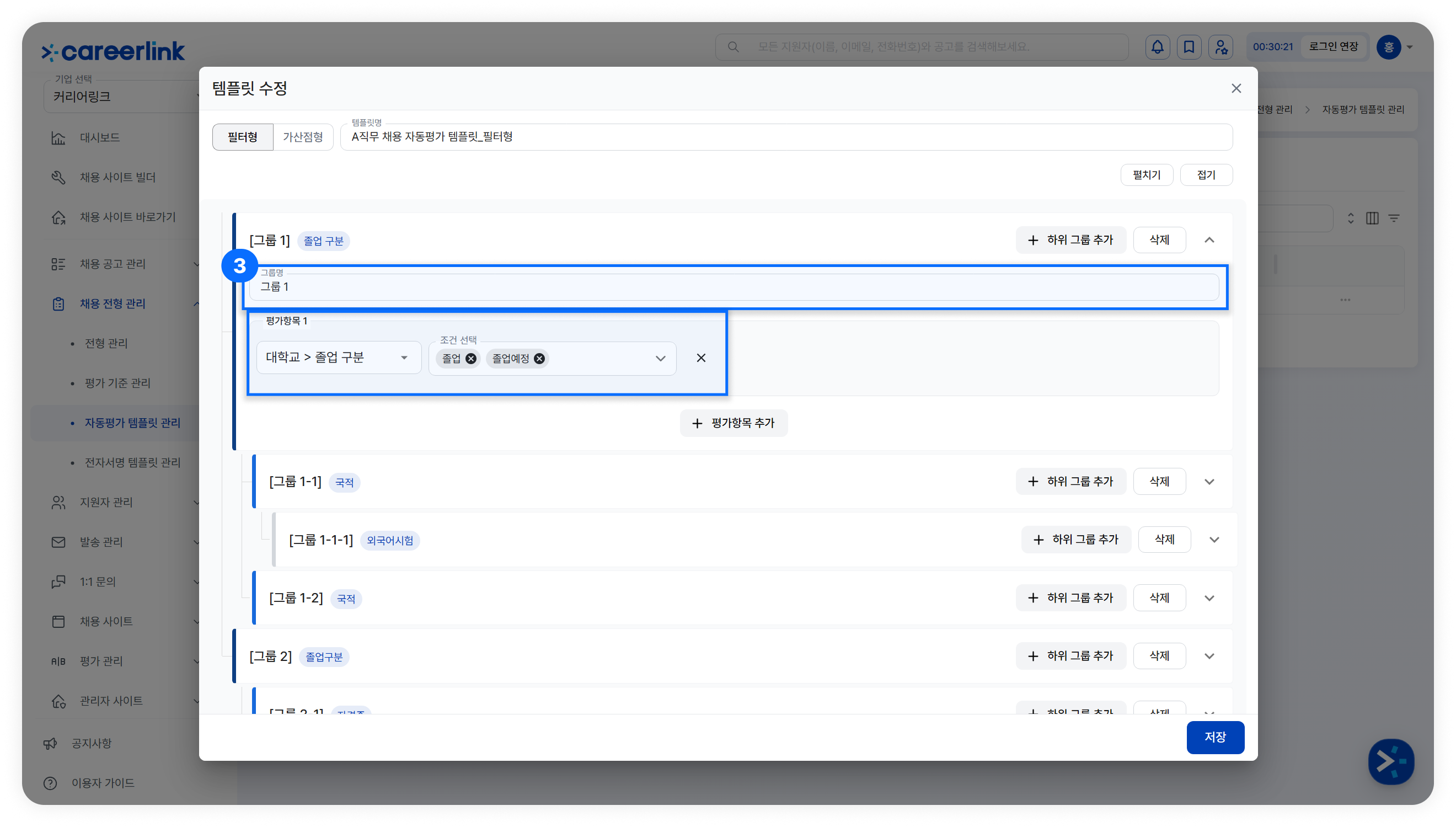The height and width of the screenshot is (827, 1456).
Task: Click the 졸업 구분 tag on 그룹 1
Action: [x=323, y=242]
